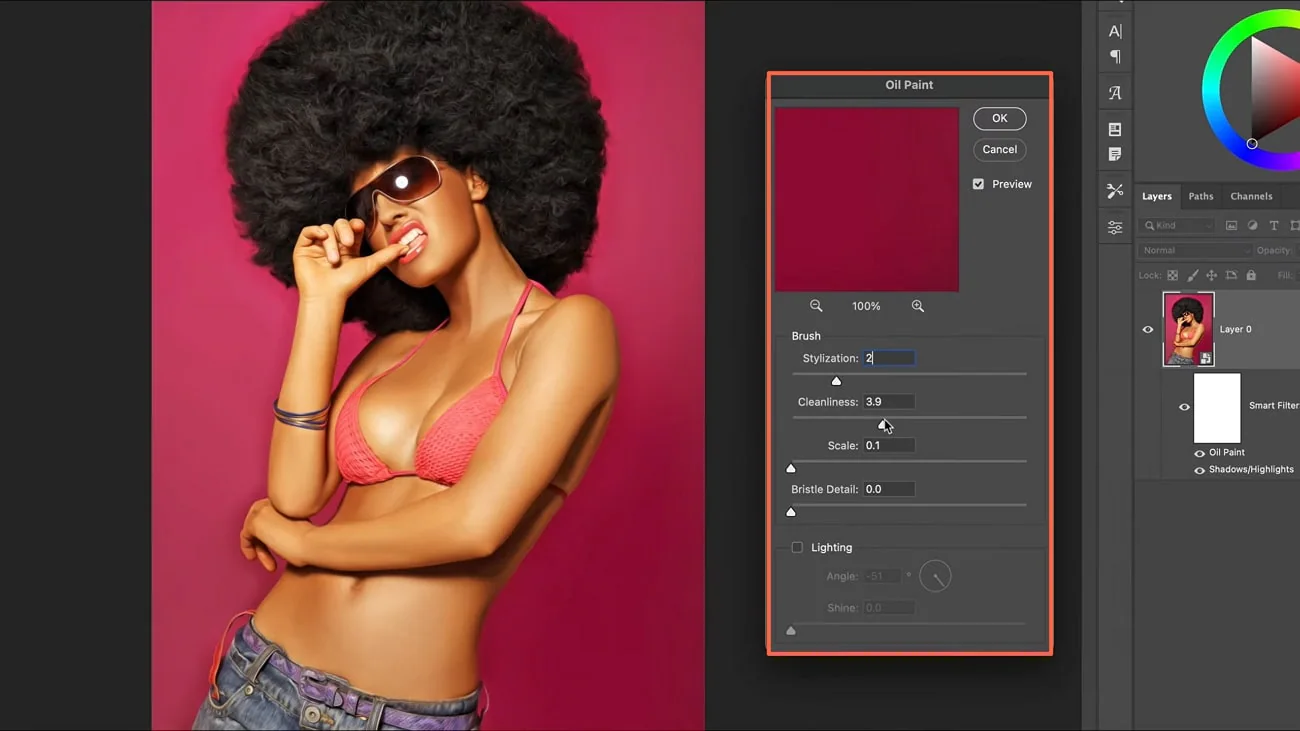Image resolution: width=1300 pixels, height=731 pixels.
Task: Click the Lock all padlock icon
Action: (x=1251, y=275)
